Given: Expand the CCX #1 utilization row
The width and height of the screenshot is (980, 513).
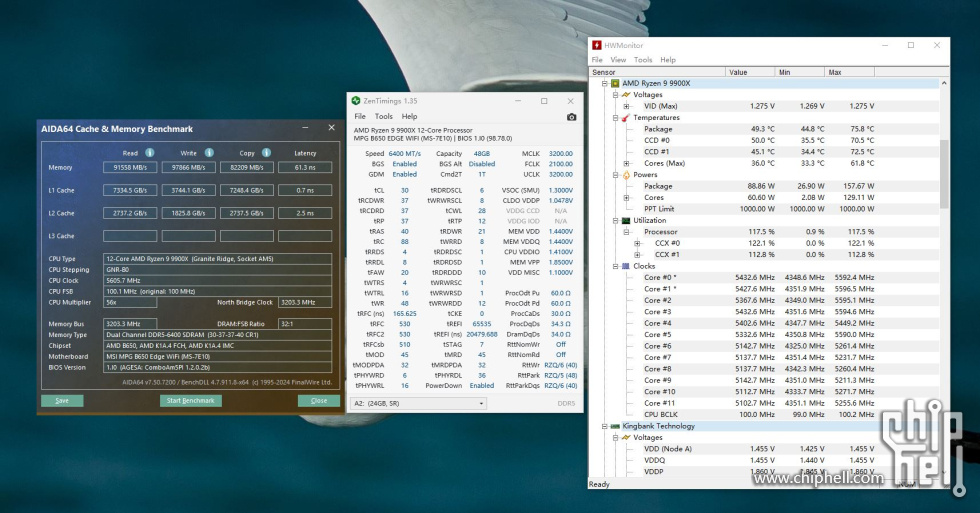Looking at the screenshot, I should (x=637, y=254).
